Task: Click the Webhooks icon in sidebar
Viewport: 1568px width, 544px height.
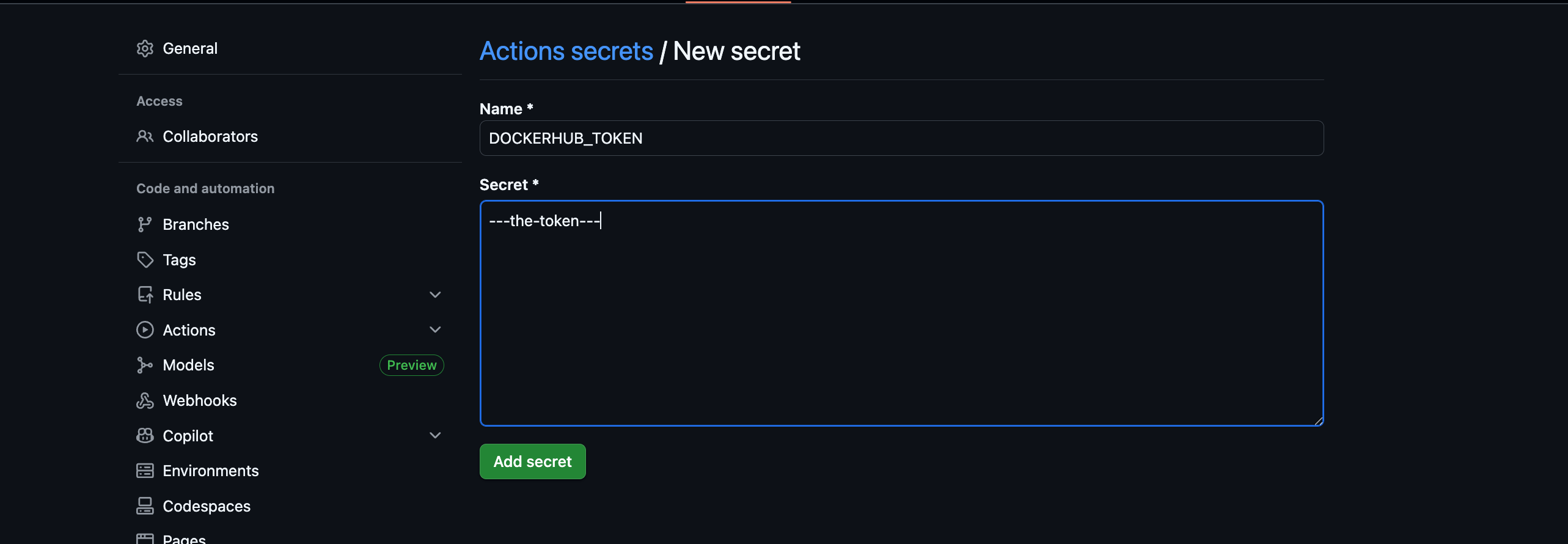Action: coord(145,400)
